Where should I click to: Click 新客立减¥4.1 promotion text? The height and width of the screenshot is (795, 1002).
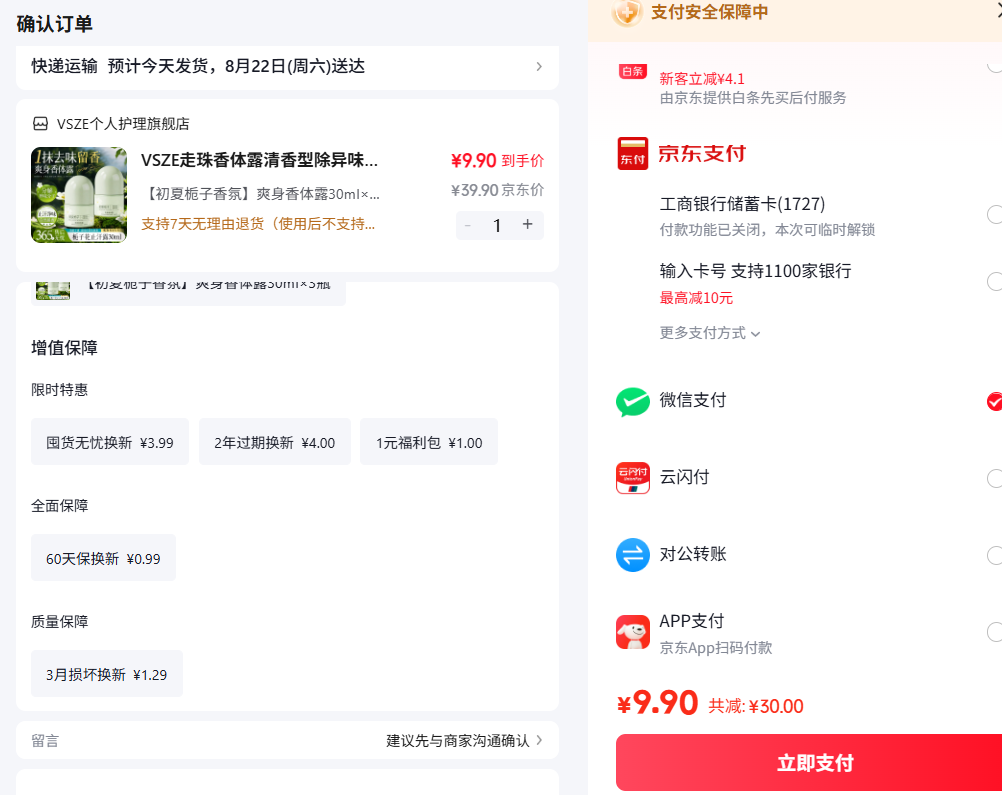pyautogui.click(x=702, y=79)
